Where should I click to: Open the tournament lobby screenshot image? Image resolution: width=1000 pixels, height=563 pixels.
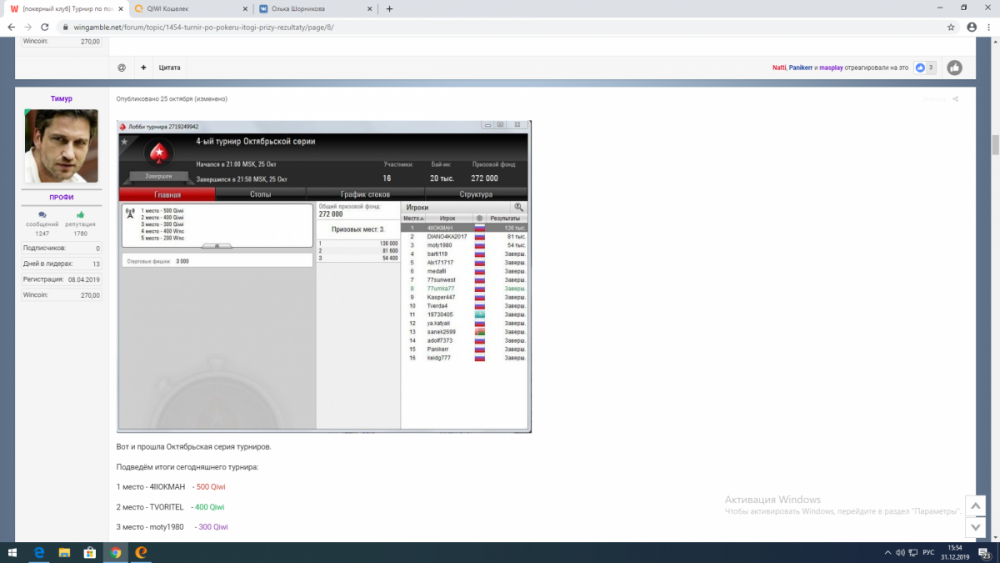(x=324, y=276)
